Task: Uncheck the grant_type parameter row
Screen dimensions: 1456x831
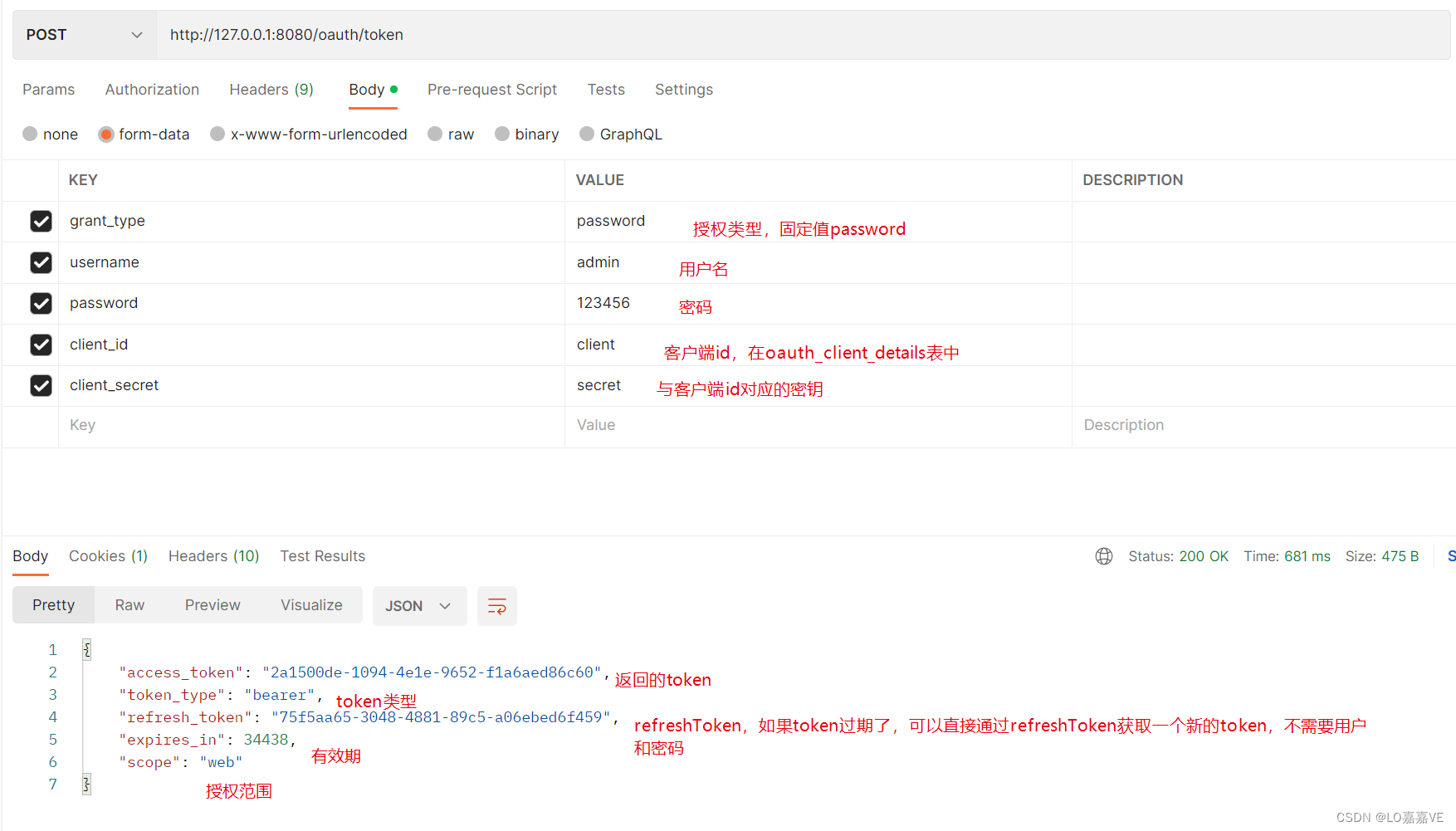Action: pyautogui.click(x=41, y=221)
